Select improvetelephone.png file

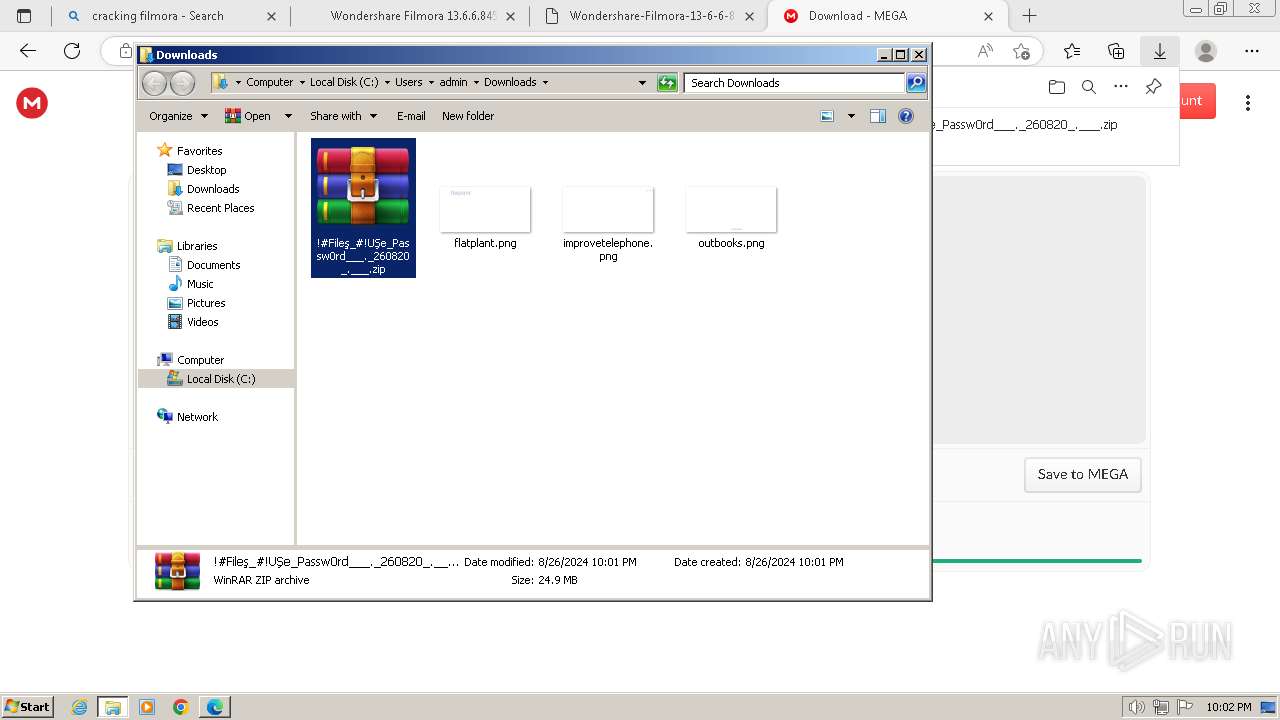(x=608, y=224)
